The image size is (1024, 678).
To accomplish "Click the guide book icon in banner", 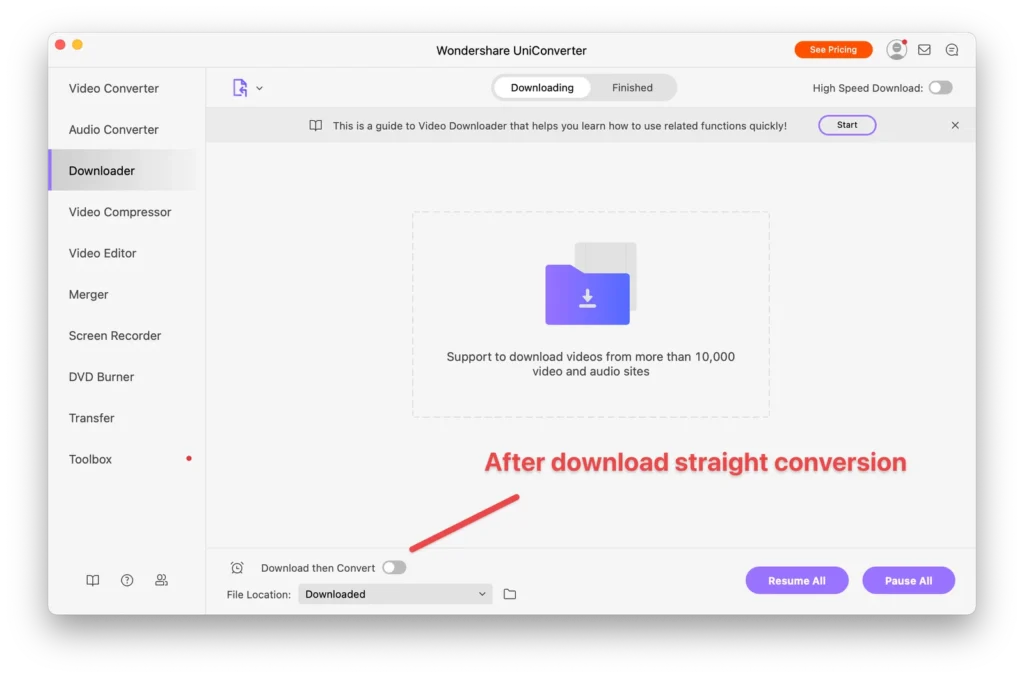I will pos(315,125).
